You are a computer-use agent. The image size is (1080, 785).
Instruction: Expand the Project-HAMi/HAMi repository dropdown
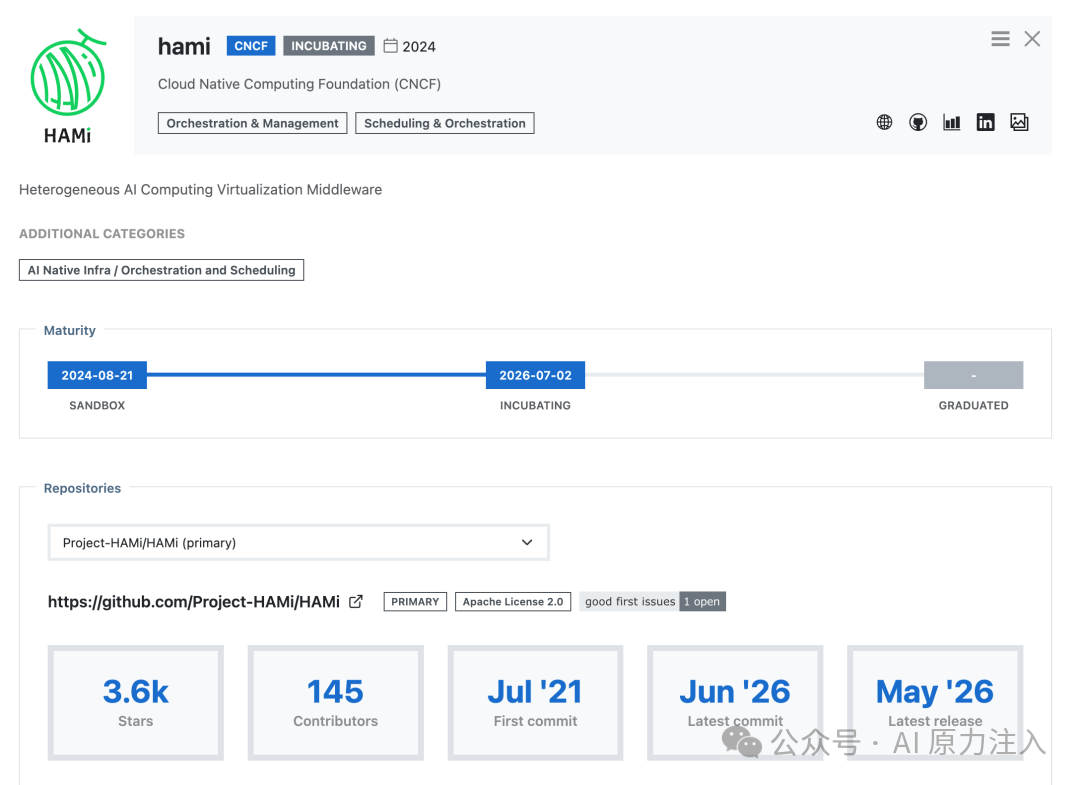click(x=298, y=543)
